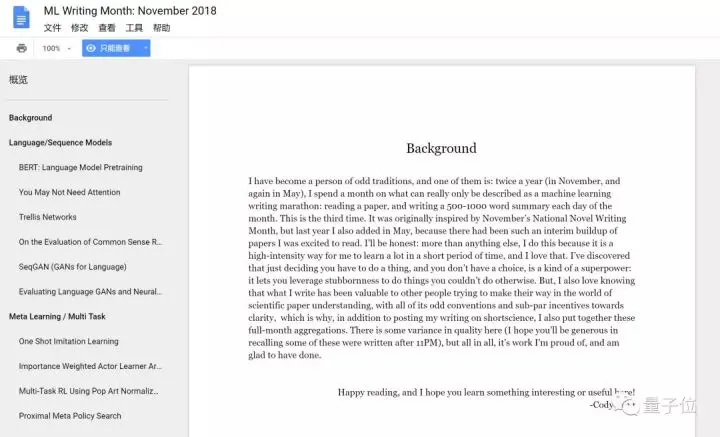
Task: Expand the view-only mode dropdown arrow
Action: click(146, 48)
